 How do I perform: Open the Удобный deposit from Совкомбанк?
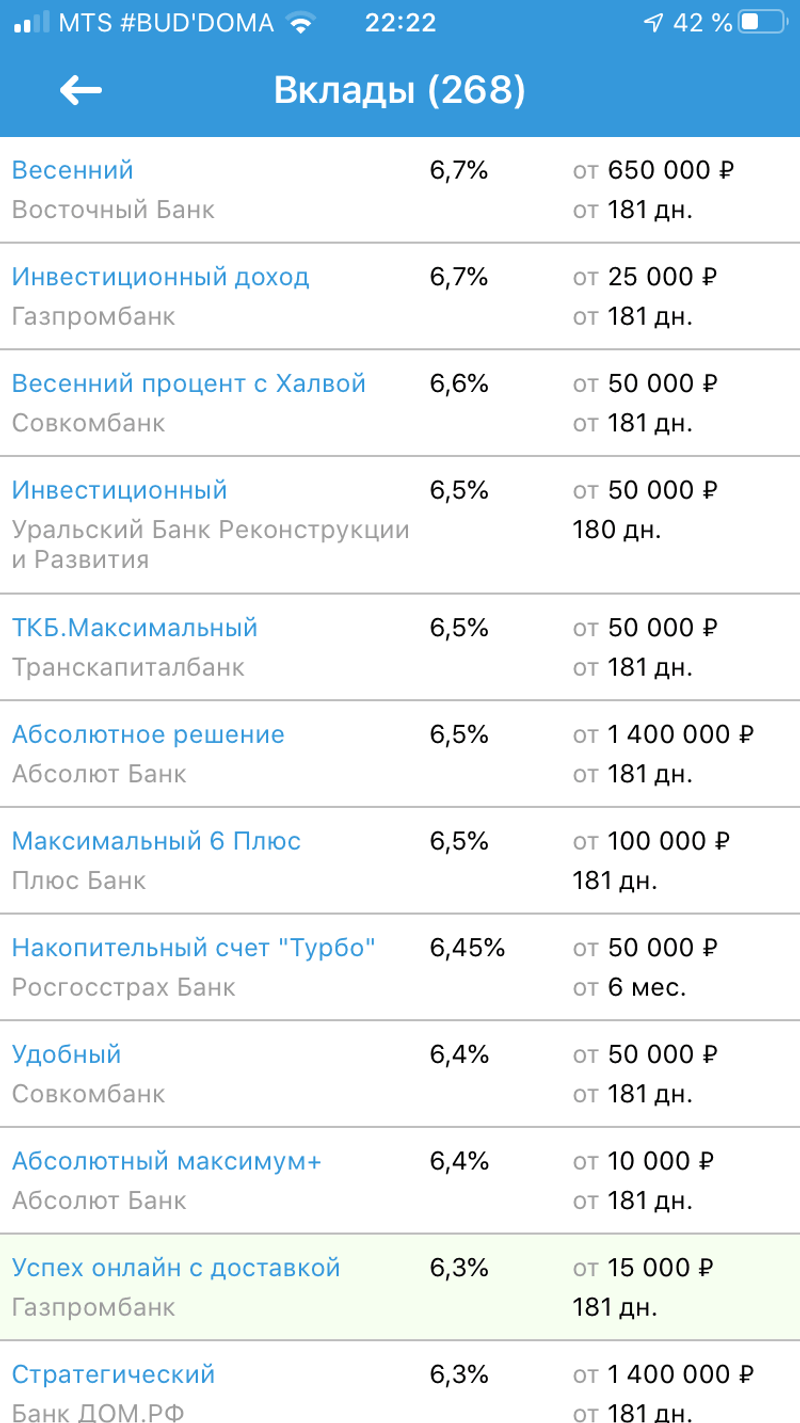point(66,1055)
